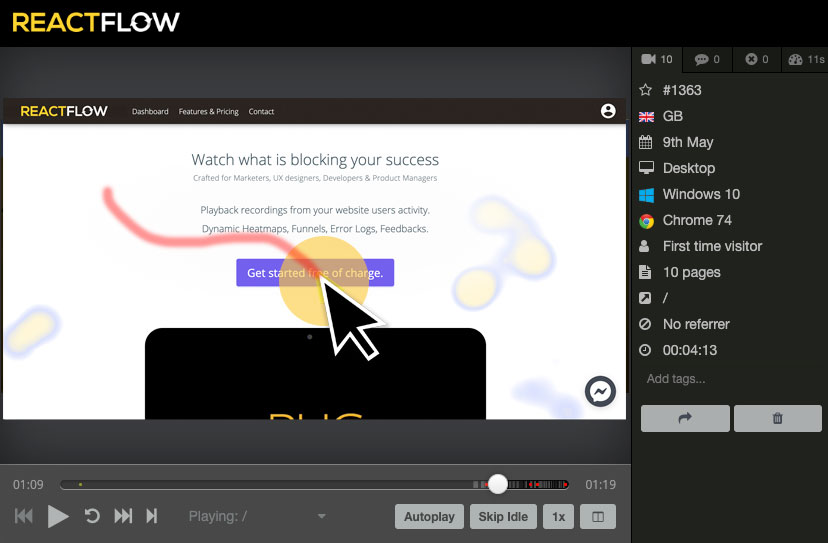Change the 1x playback speed
The height and width of the screenshot is (543, 828).
pos(558,517)
